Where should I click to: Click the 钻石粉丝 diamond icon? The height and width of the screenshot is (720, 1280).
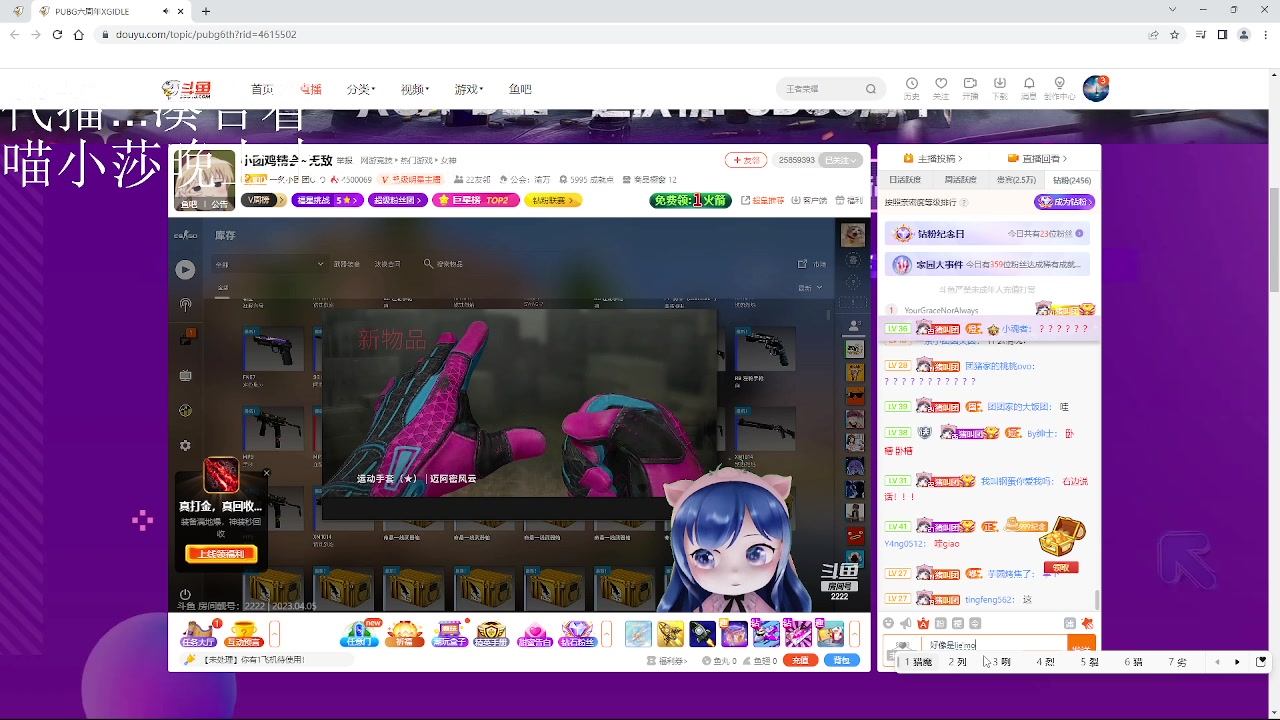tap(577, 633)
